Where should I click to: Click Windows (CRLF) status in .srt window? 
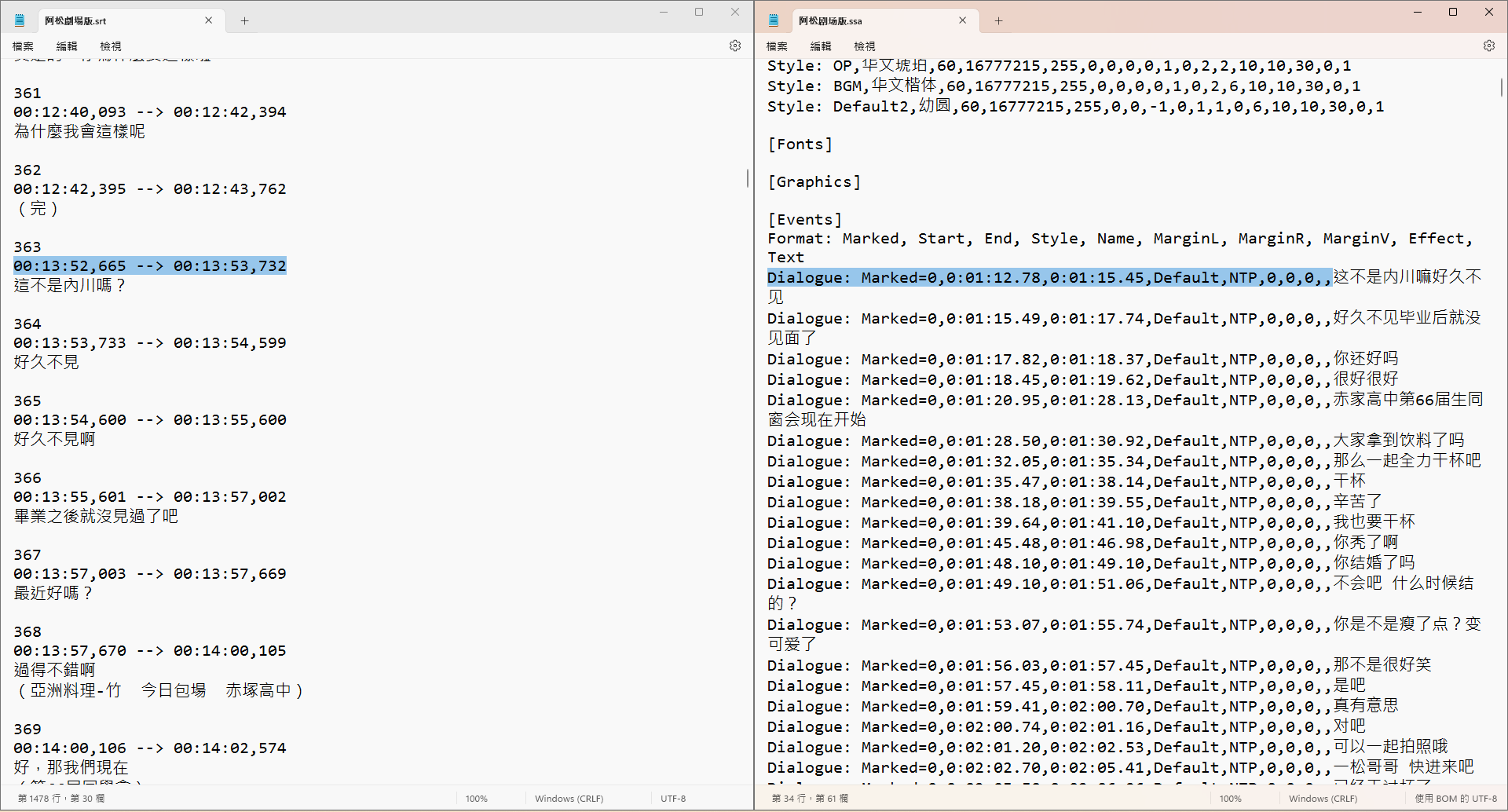569,798
